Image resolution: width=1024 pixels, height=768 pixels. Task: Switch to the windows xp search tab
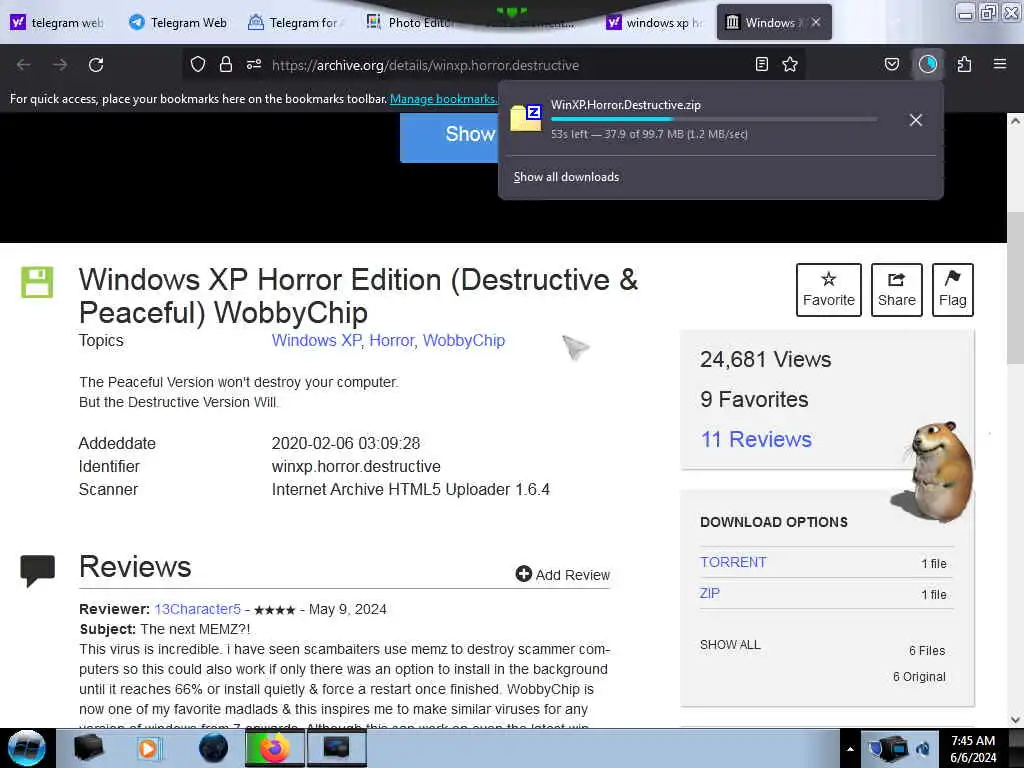[655, 23]
